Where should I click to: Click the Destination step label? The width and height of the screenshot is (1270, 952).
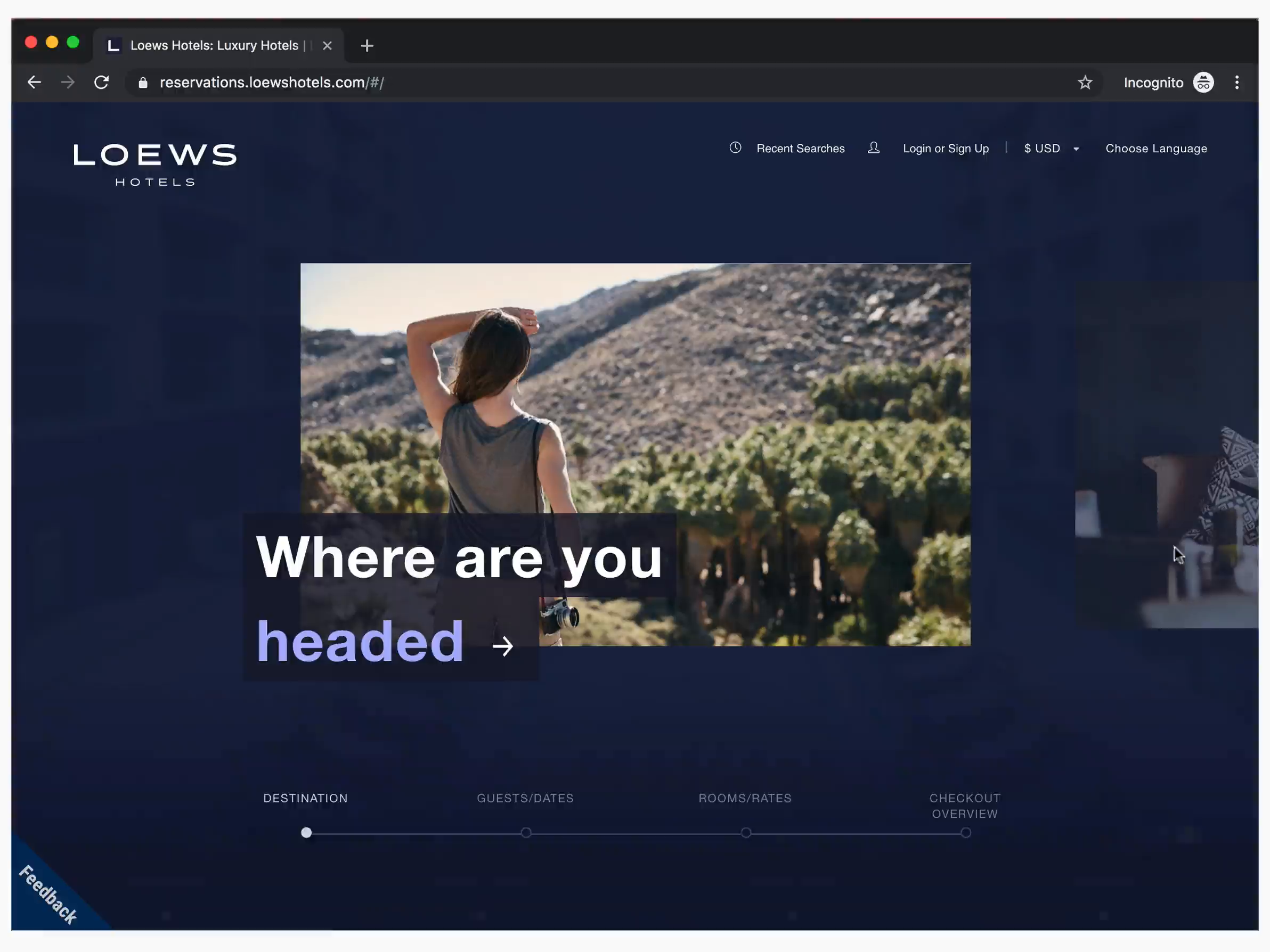point(305,798)
